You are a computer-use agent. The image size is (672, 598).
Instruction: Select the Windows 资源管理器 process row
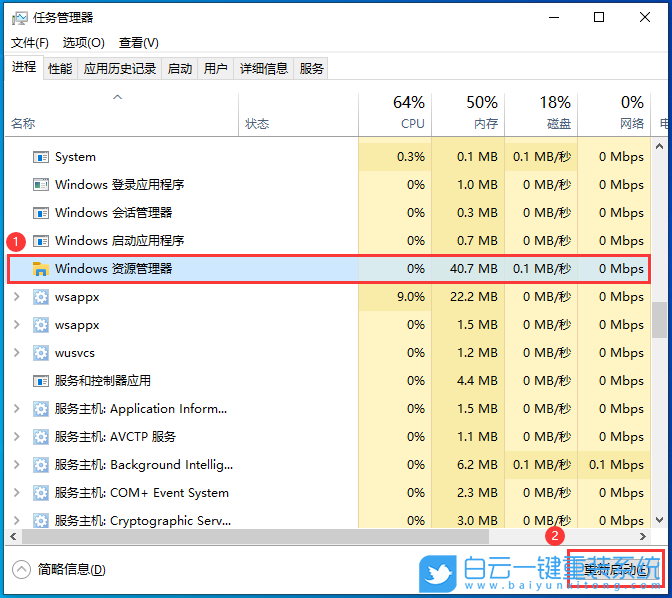pos(329,269)
